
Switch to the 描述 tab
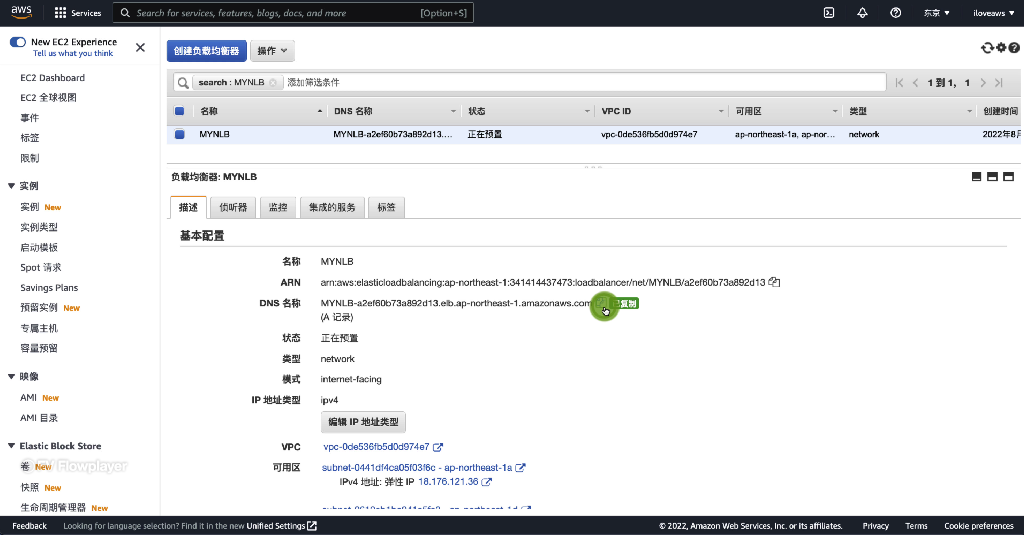coord(188,207)
